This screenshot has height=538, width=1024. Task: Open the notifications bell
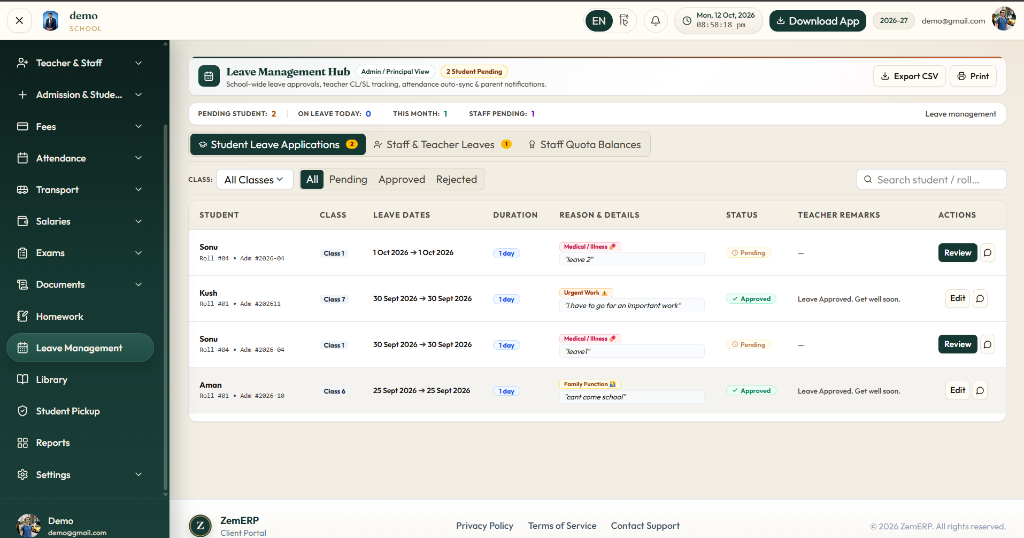[x=656, y=21]
